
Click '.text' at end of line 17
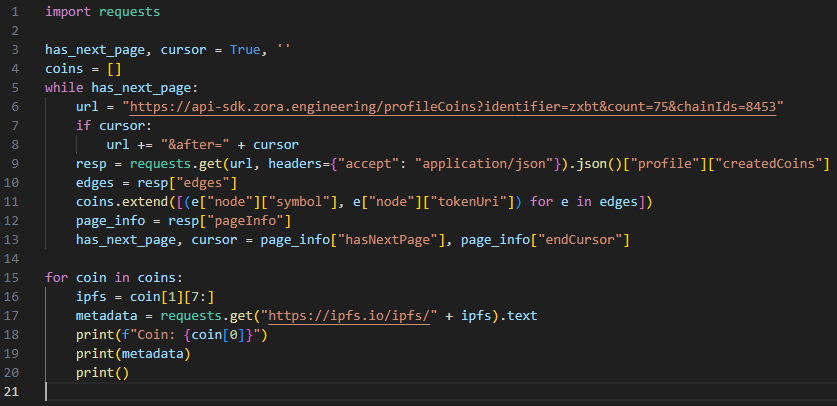[518, 316]
